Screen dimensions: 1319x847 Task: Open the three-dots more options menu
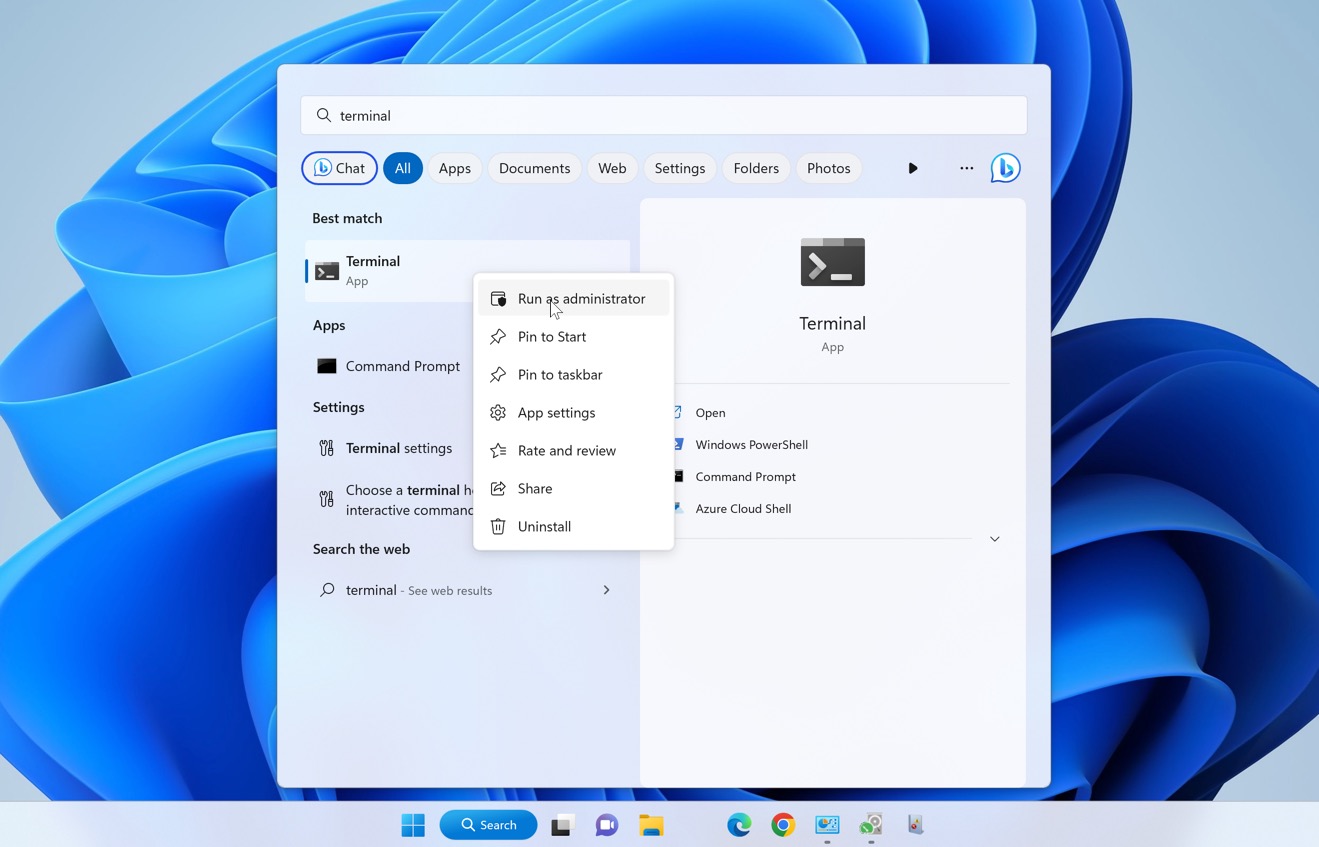click(966, 168)
